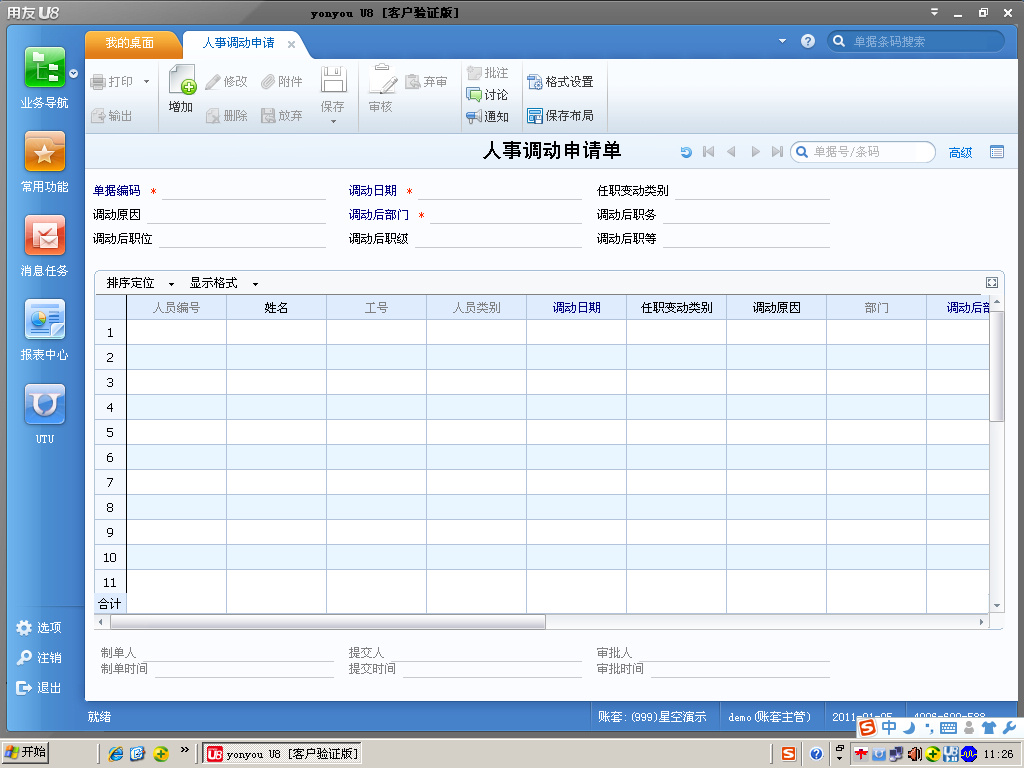Open the list view icon beside 高级
The height and width of the screenshot is (768, 1024).
tap(997, 152)
